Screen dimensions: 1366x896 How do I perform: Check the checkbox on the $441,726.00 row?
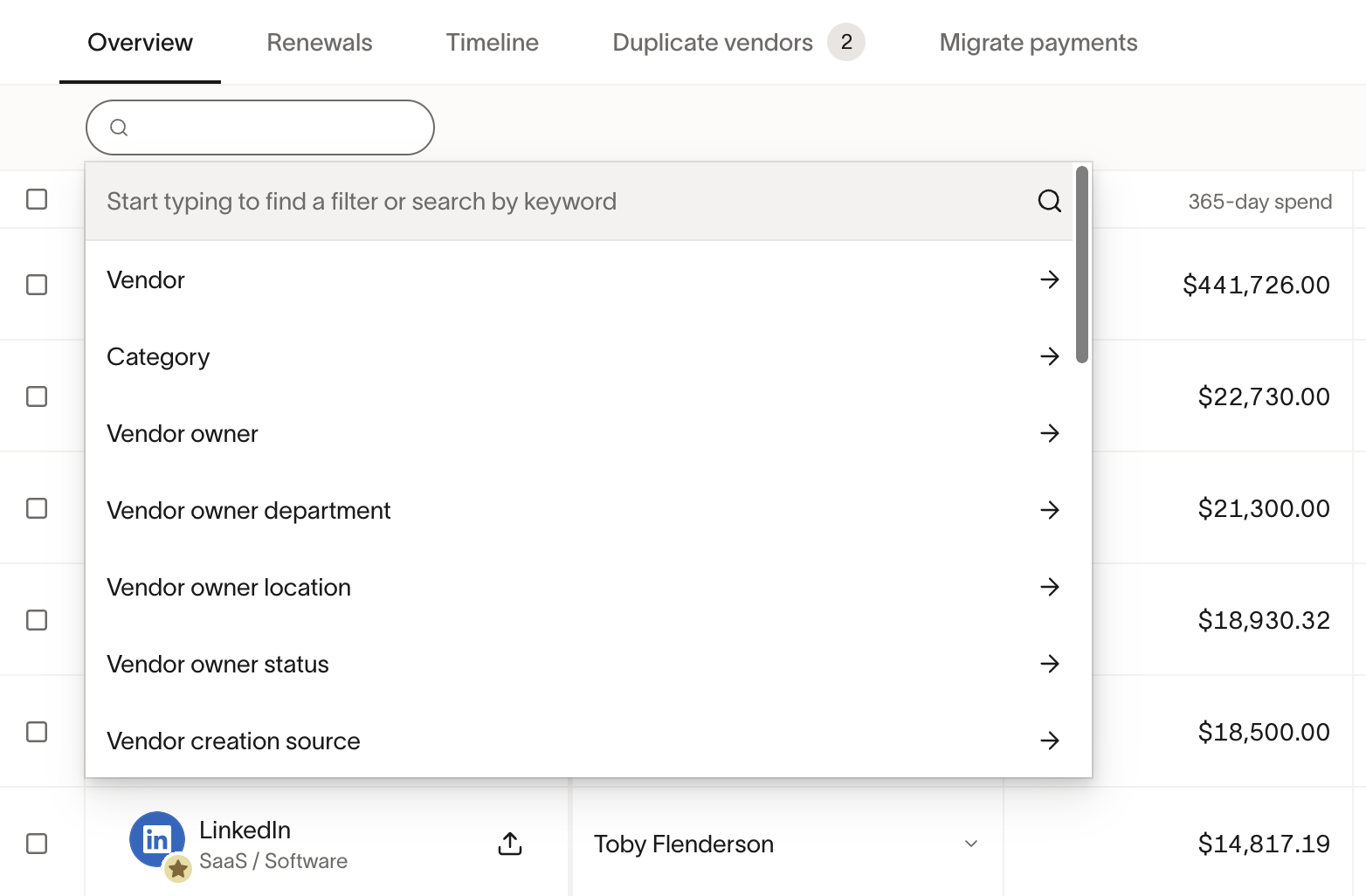click(36, 285)
